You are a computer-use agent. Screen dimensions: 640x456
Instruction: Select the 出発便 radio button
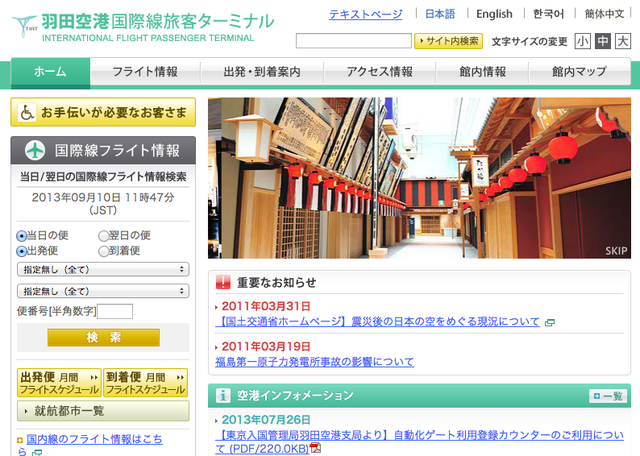coord(21,251)
